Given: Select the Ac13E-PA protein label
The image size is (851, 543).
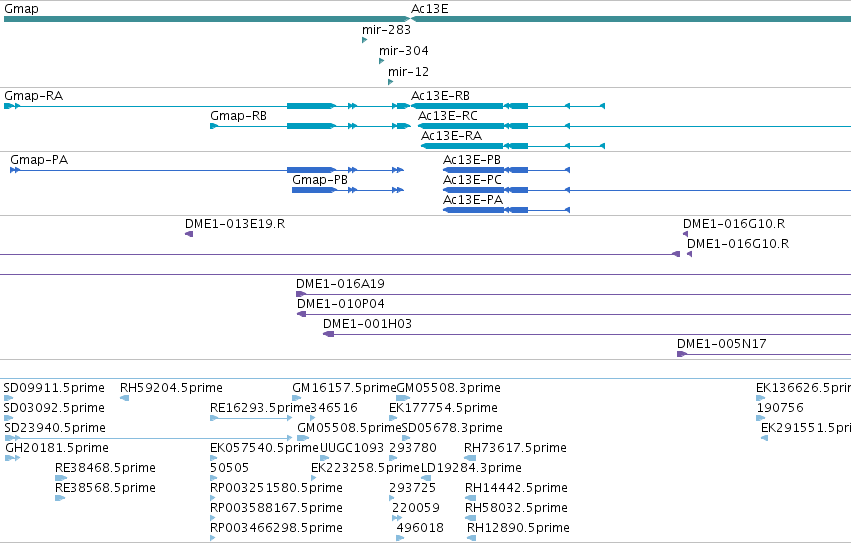Looking at the screenshot, I should [x=473, y=200].
